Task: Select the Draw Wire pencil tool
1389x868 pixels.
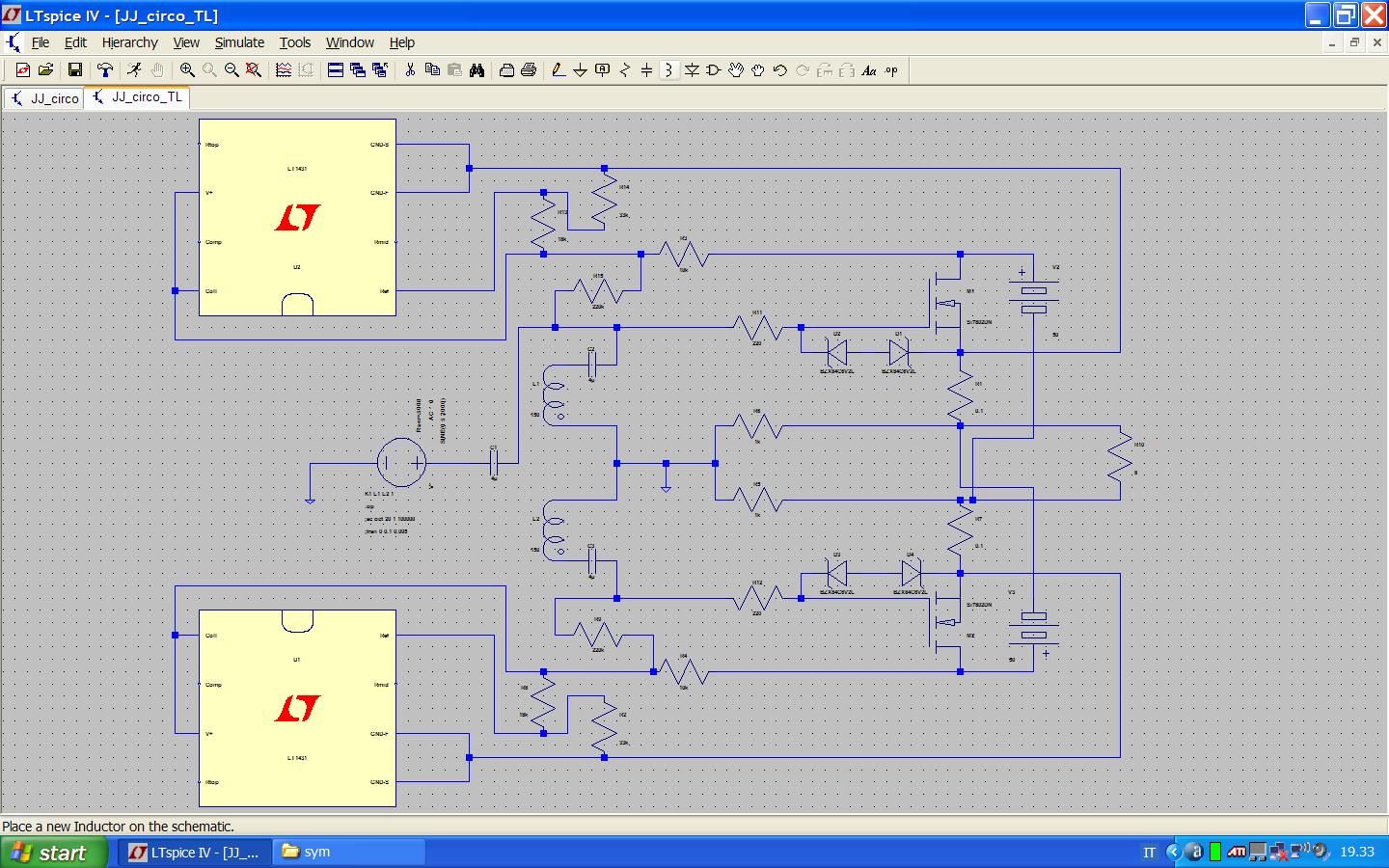Action: 558,70
